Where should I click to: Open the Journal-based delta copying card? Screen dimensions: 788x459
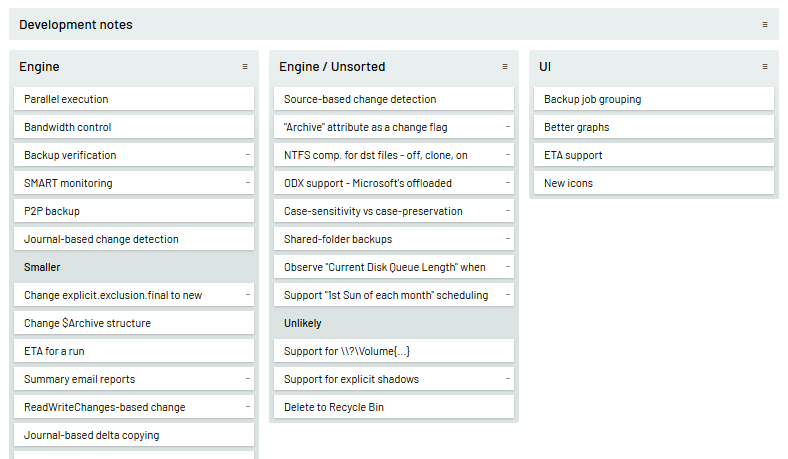click(134, 435)
